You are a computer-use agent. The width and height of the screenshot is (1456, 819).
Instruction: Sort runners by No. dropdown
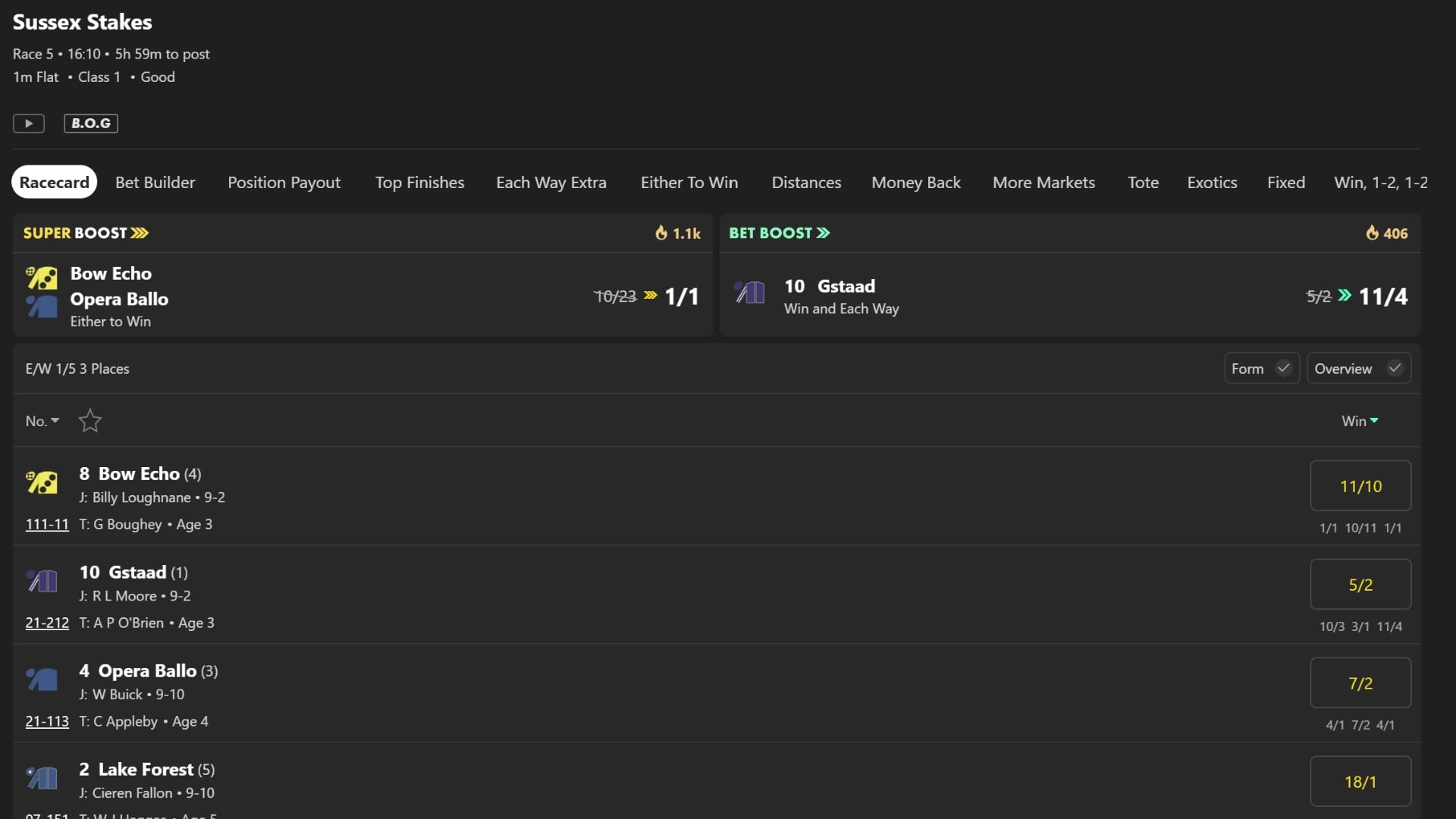pyautogui.click(x=42, y=421)
